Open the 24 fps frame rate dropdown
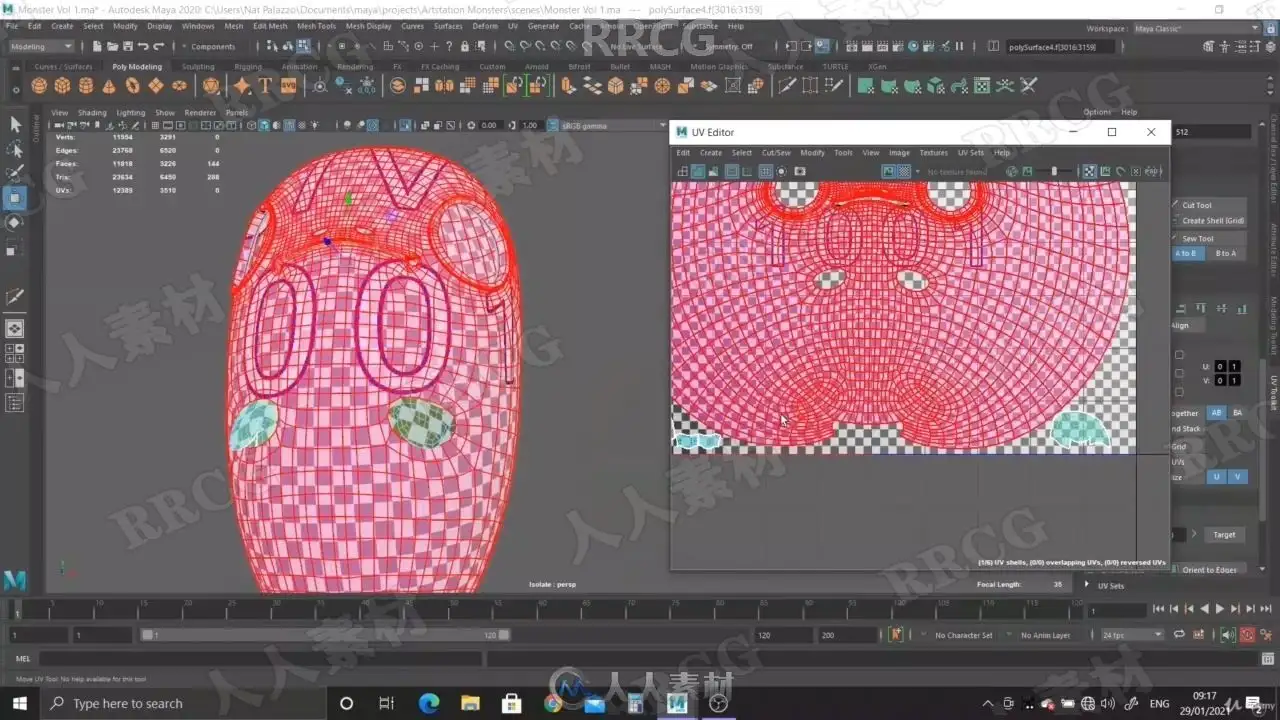Viewport: 1280px width, 720px height. pos(1132,635)
